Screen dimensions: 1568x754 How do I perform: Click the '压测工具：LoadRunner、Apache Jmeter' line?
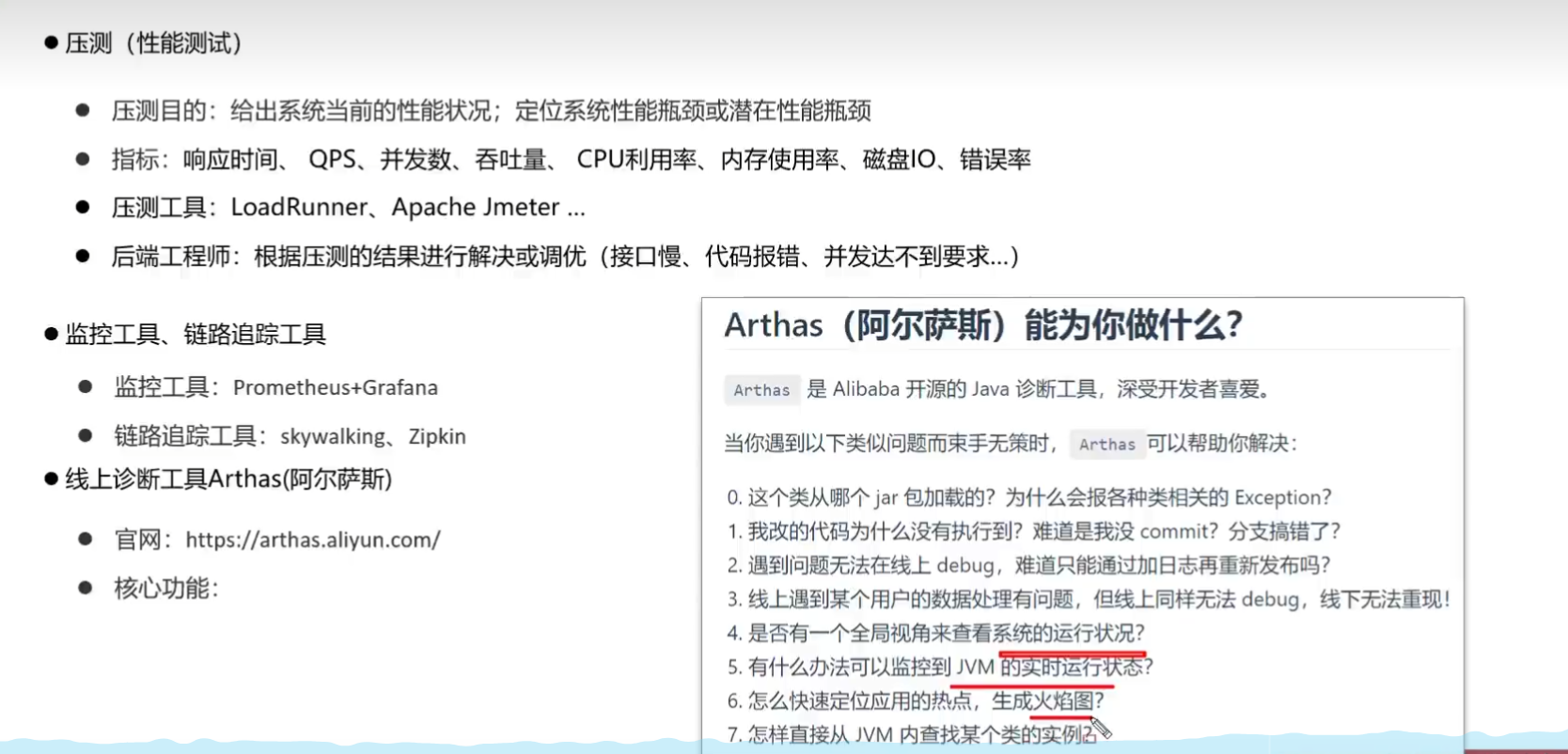(348, 208)
